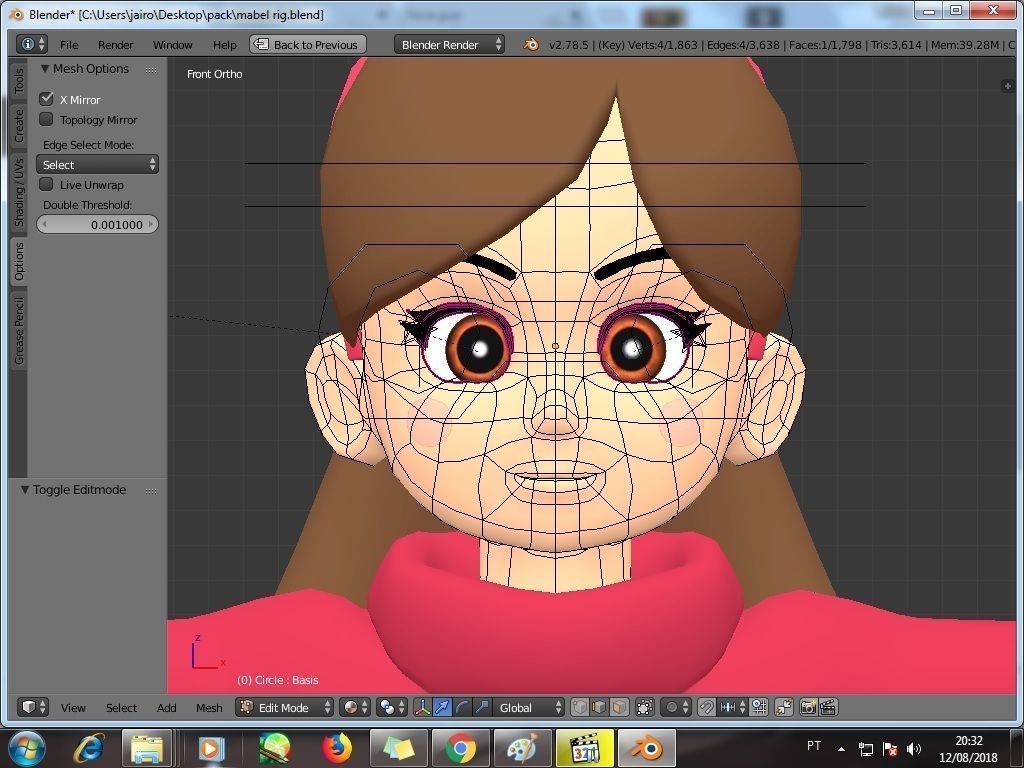Enable the Live Unwrap checkbox
The image size is (1024, 768).
point(46,184)
